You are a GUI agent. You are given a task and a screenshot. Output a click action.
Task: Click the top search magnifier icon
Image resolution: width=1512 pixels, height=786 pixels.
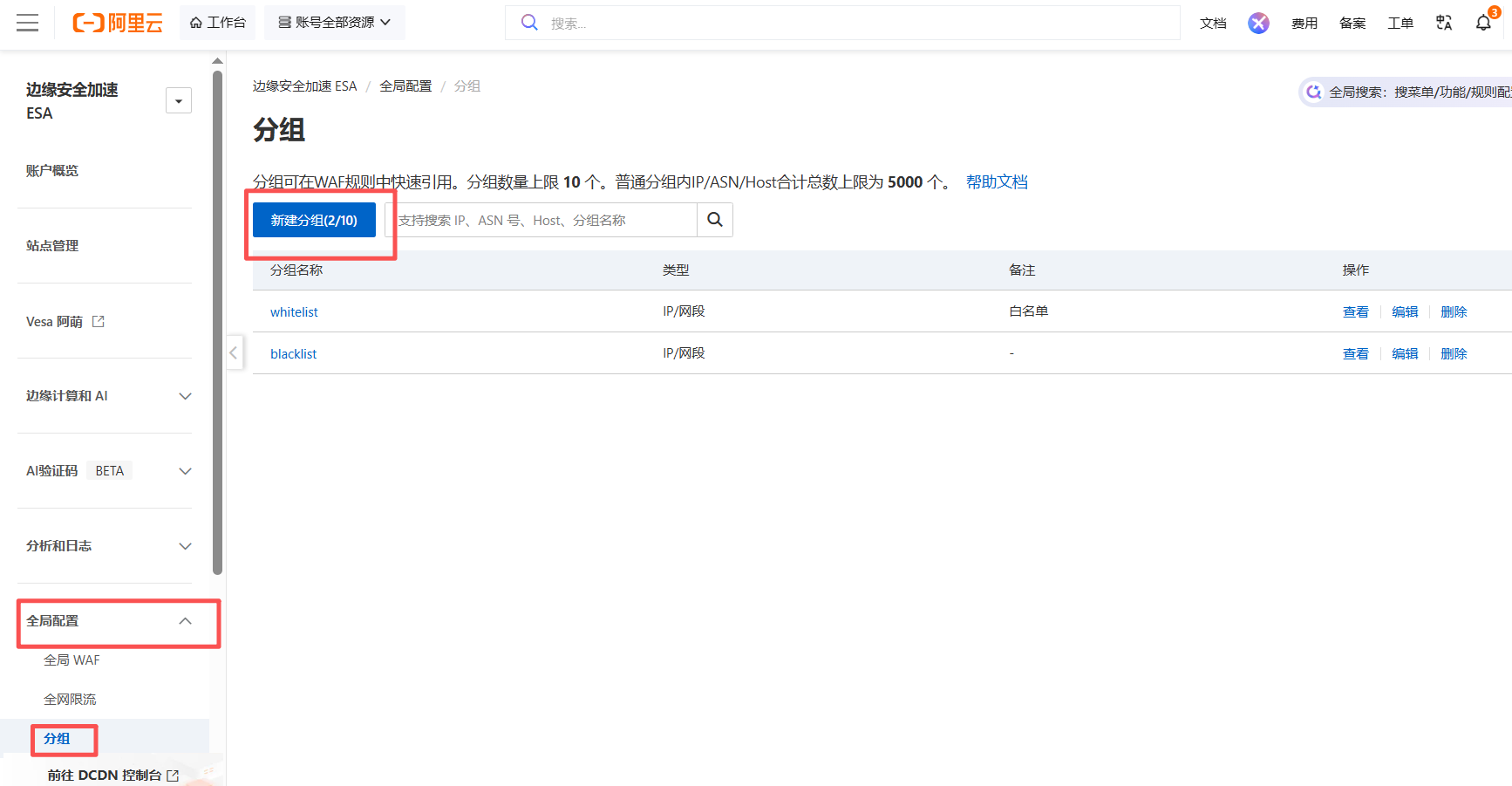tap(529, 23)
